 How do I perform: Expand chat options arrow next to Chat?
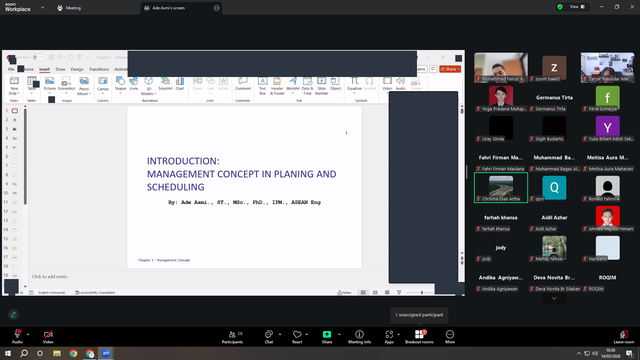[x=280, y=334]
